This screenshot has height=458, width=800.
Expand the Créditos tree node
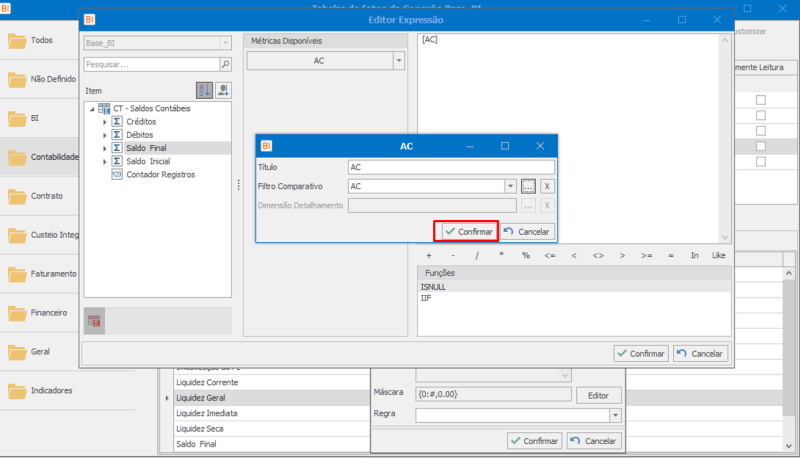pyautogui.click(x=105, y=122)
